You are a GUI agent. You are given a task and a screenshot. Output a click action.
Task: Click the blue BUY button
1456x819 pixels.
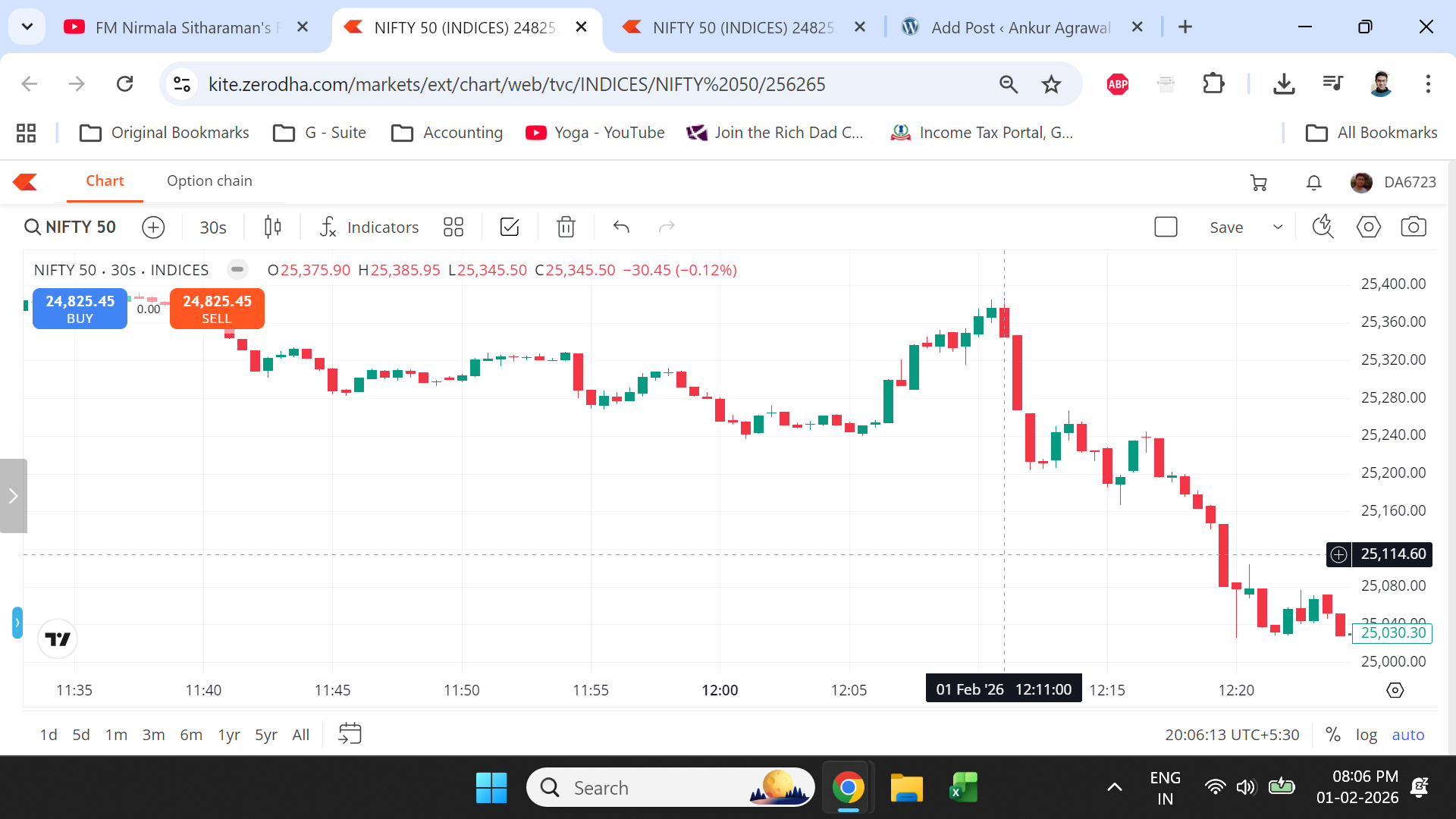tap(80, 309)
